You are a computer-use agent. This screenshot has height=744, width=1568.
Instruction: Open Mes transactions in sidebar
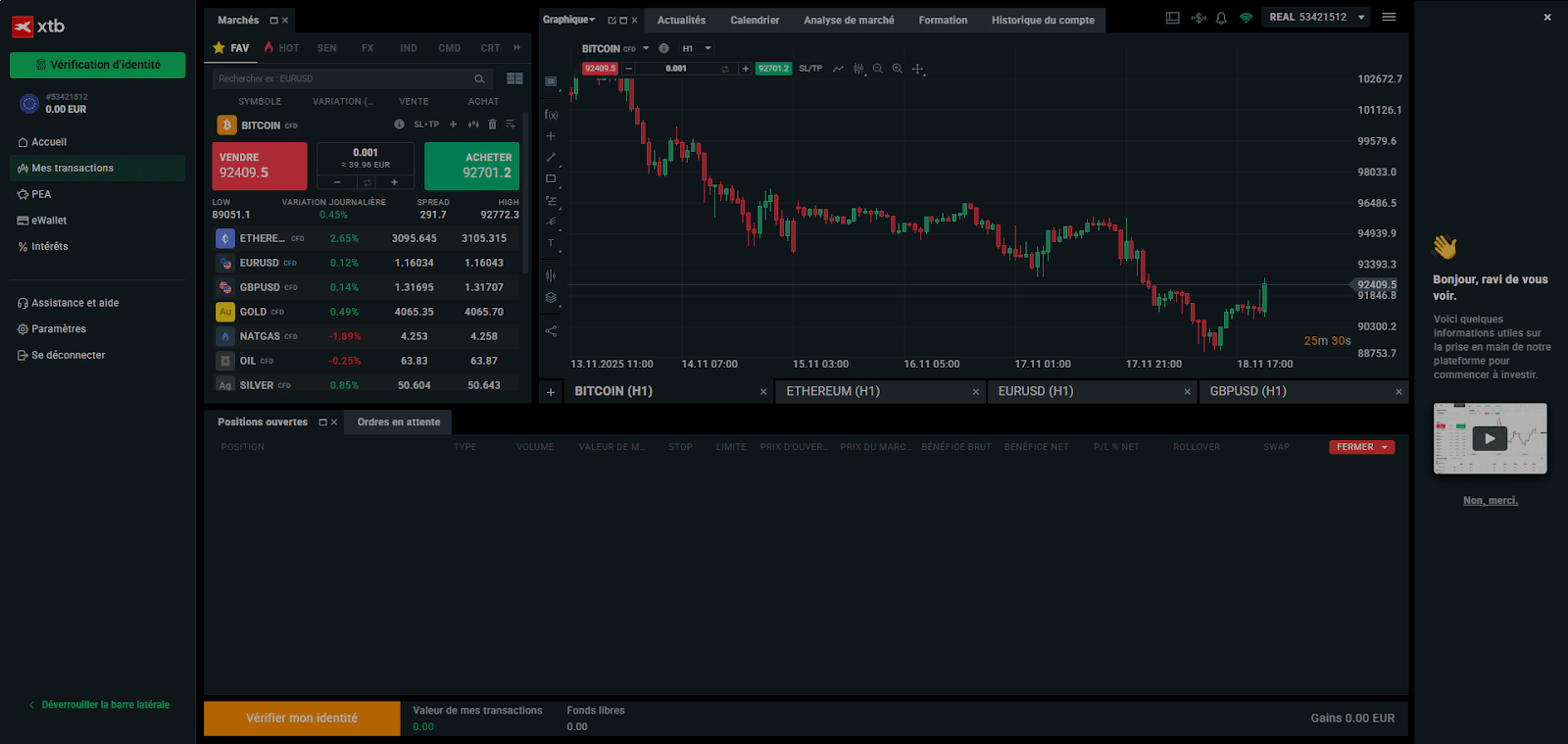(x=97, y=169)
